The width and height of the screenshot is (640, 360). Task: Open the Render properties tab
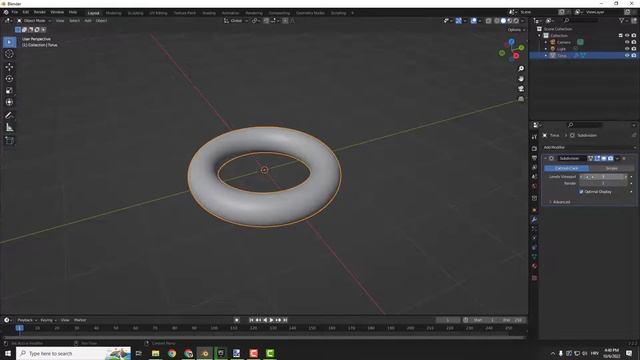click(534, 149)
